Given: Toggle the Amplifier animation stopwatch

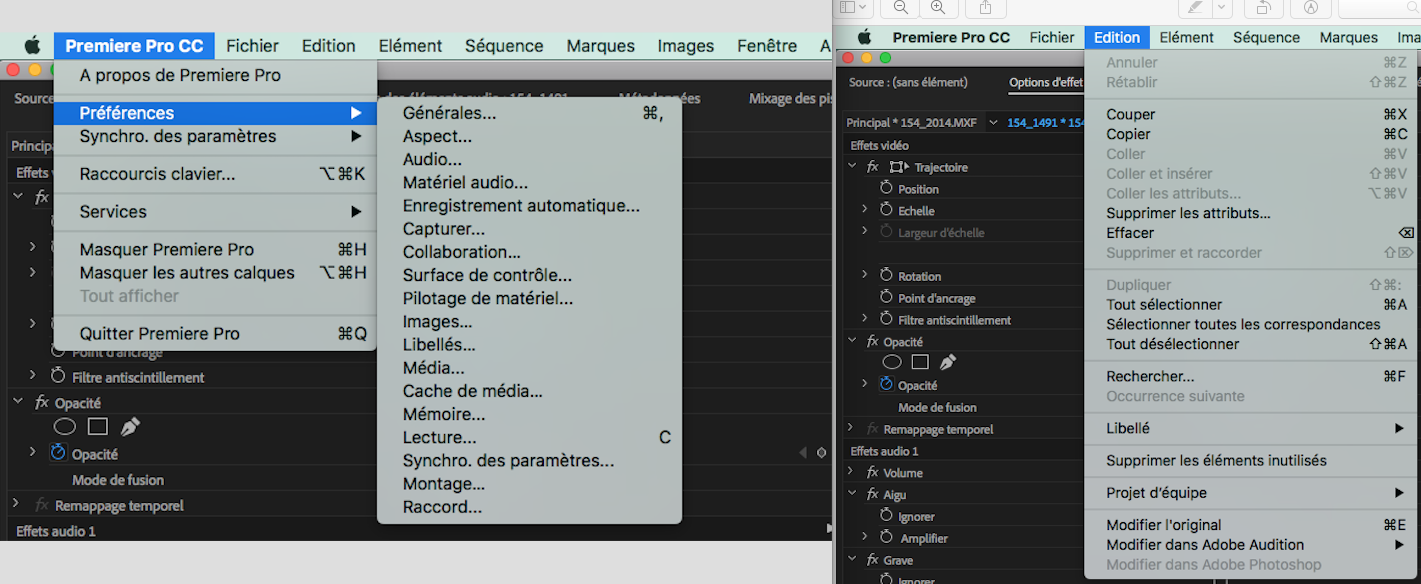Looking at the screenshot, I should coord(886,538).
